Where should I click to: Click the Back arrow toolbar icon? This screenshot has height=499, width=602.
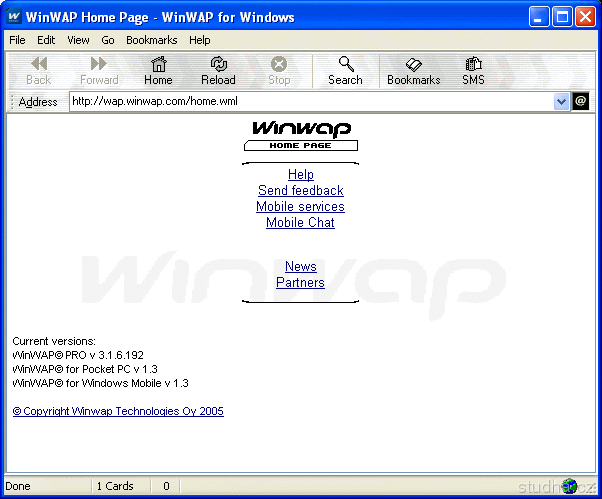[x=39, y=64]
